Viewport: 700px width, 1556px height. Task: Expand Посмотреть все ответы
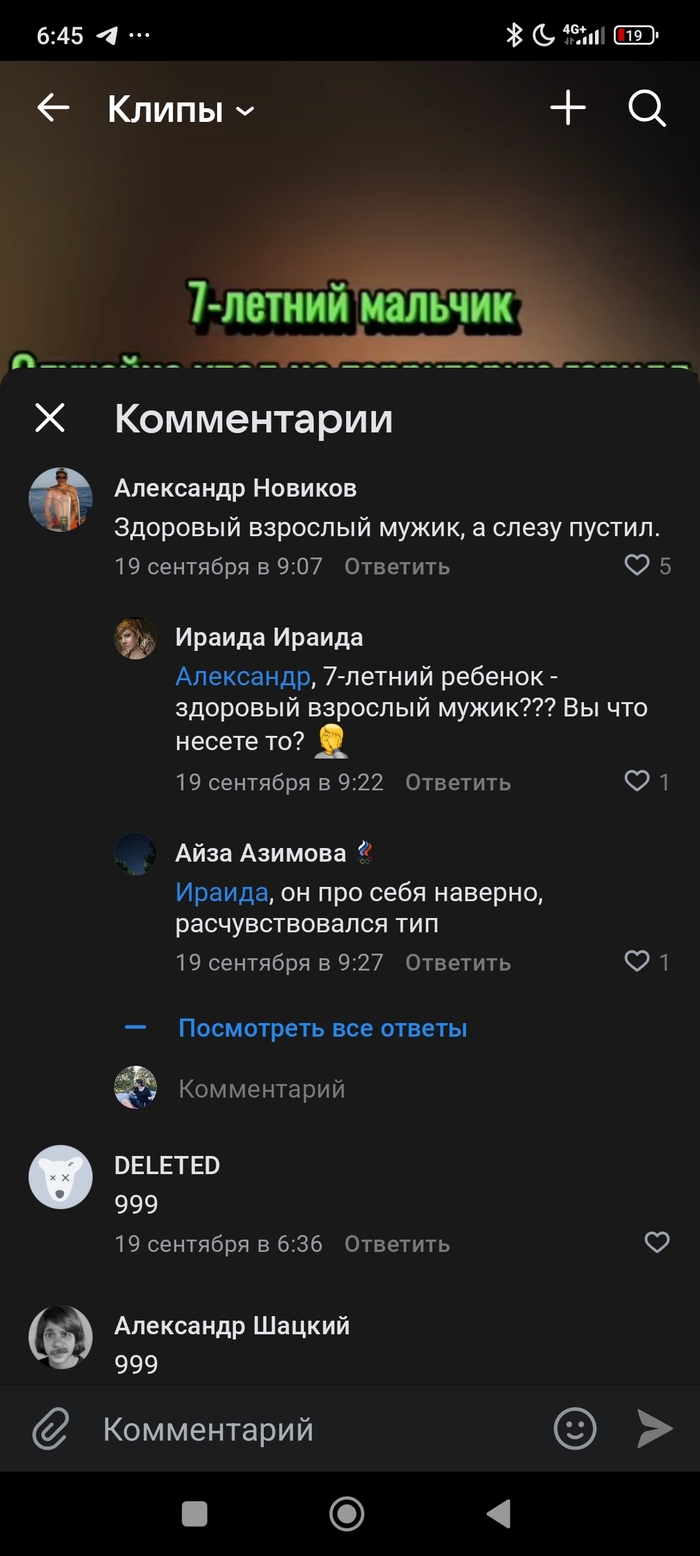322,1028
